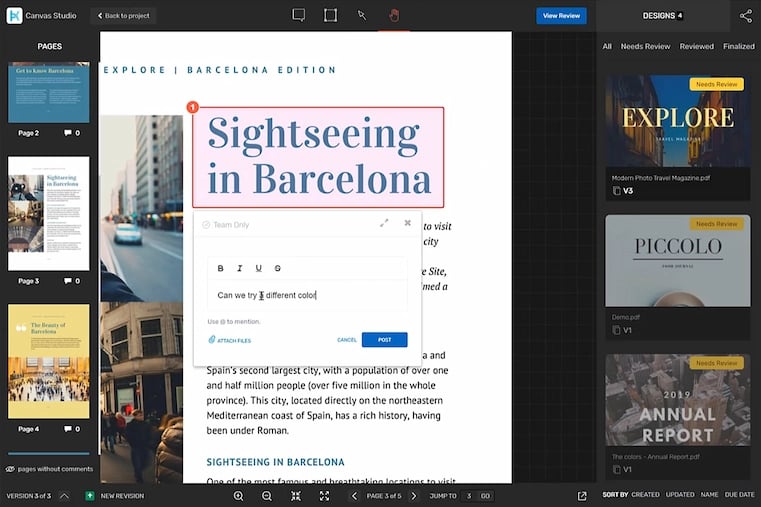Viewport: 761px width, 507px height.
Task: Apply strikethrough formatting in comment
Action: tap(277, 268)
